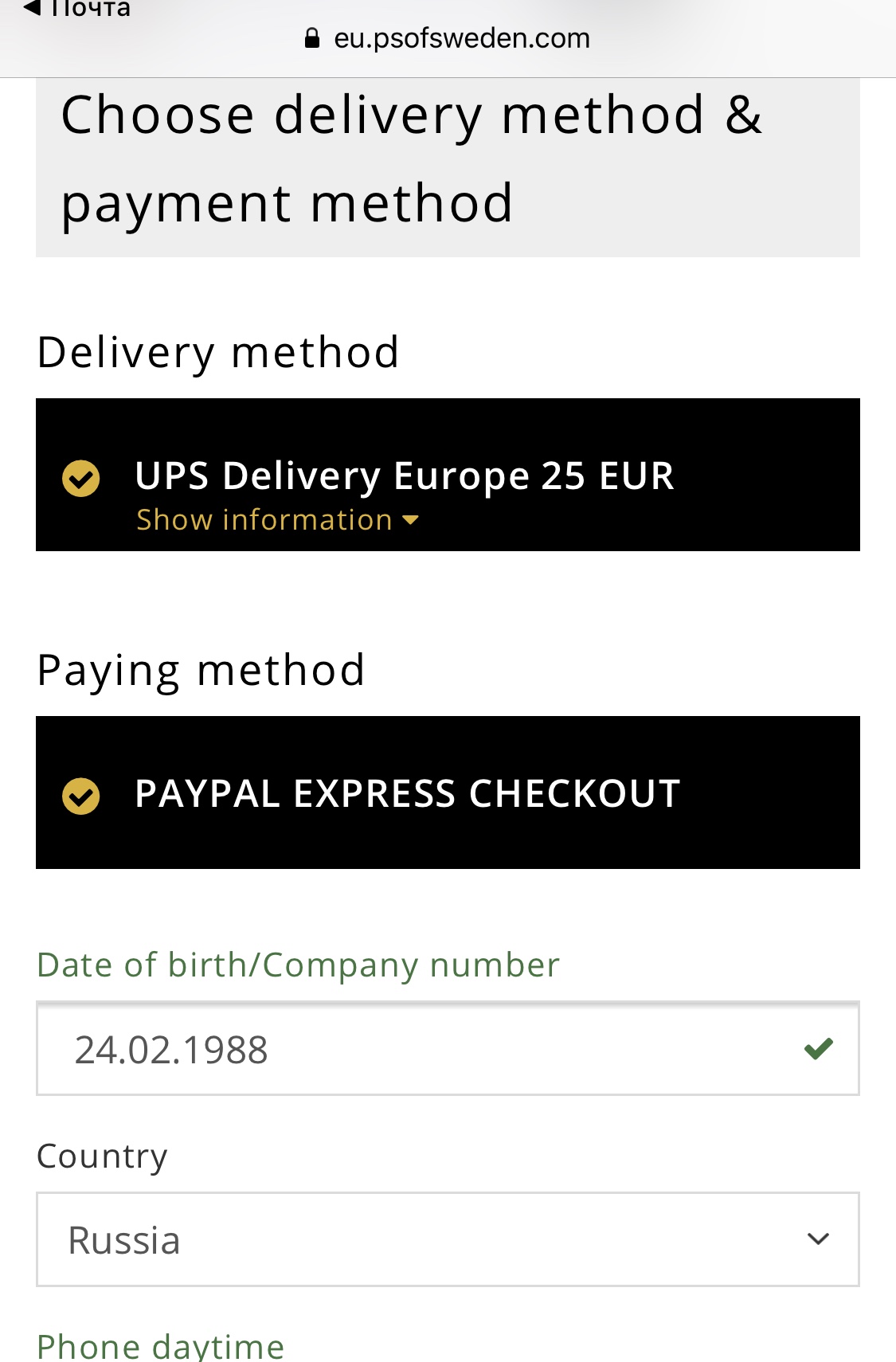Click the Date of birth/Company number label

(298, 965)
